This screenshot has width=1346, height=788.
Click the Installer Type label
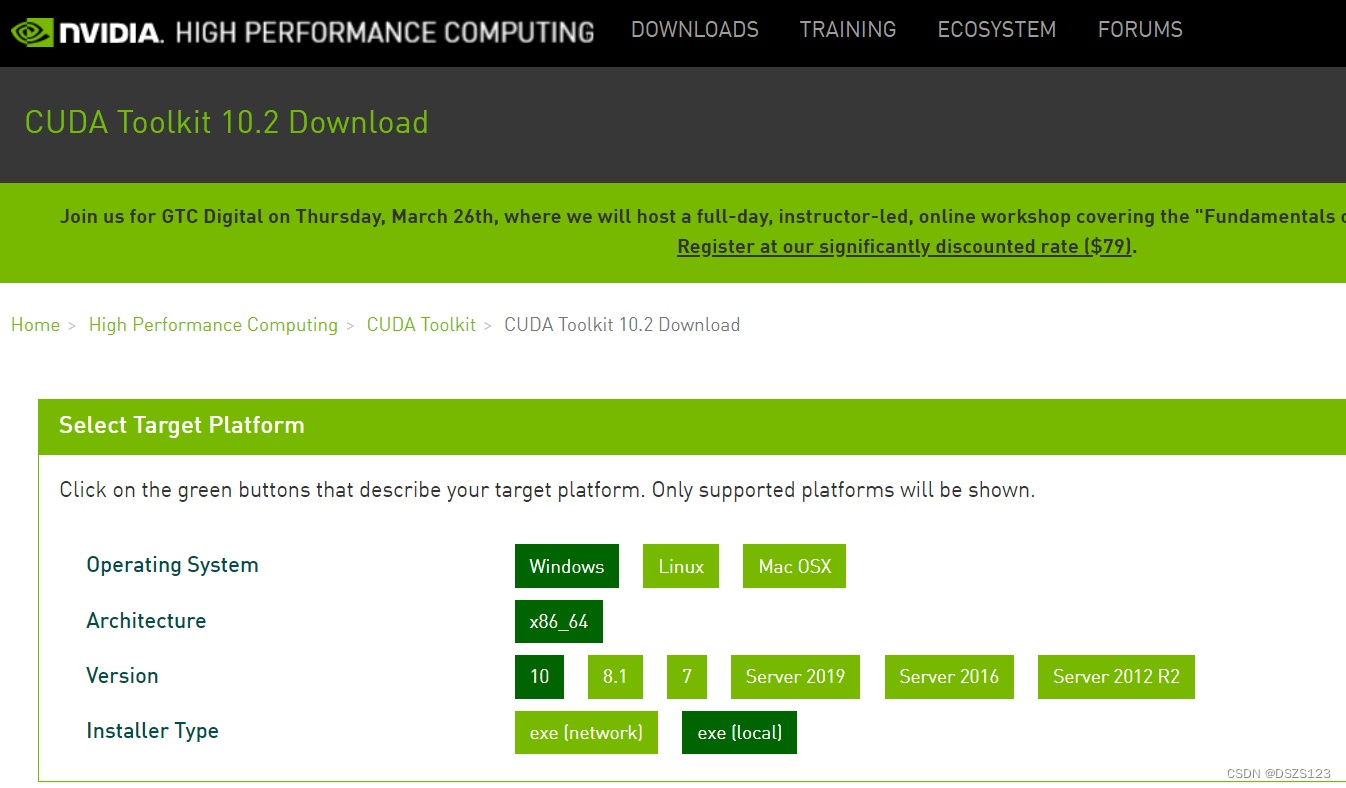click(153, 731)
